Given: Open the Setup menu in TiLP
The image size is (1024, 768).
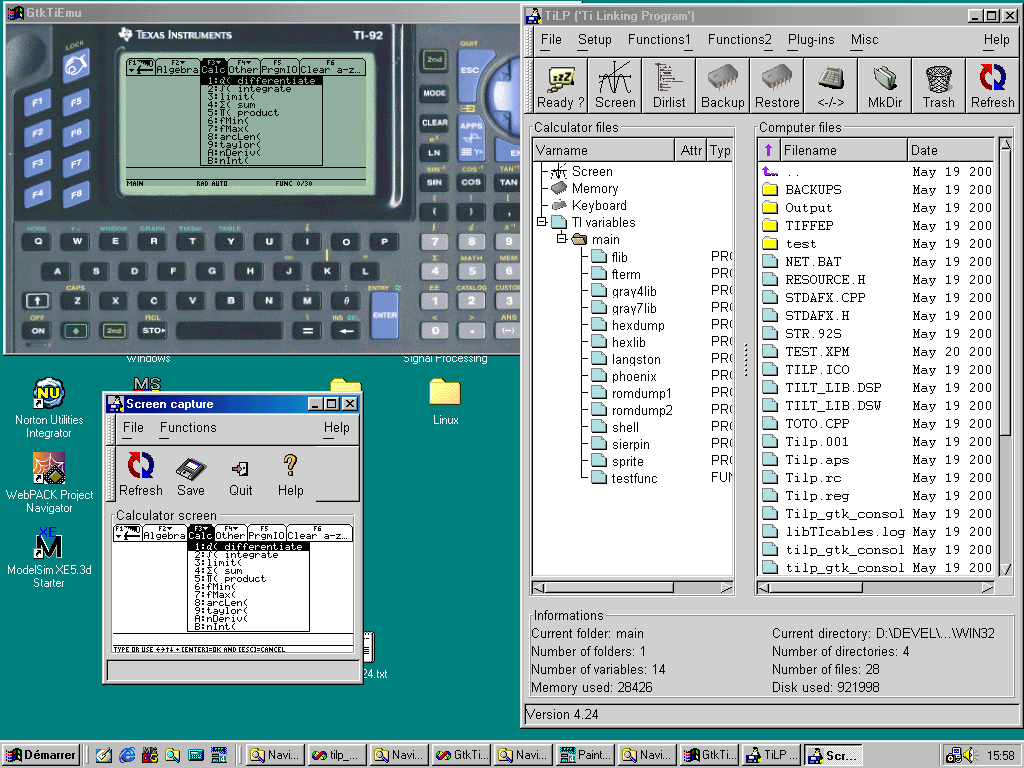Looking at the screenshot, I should coord(594,40).
